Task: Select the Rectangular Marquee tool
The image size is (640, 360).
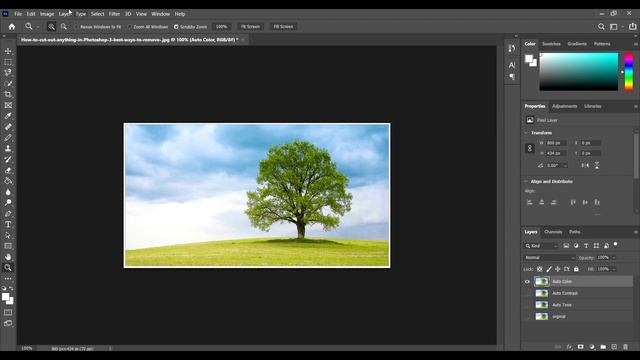Action: 8,62
